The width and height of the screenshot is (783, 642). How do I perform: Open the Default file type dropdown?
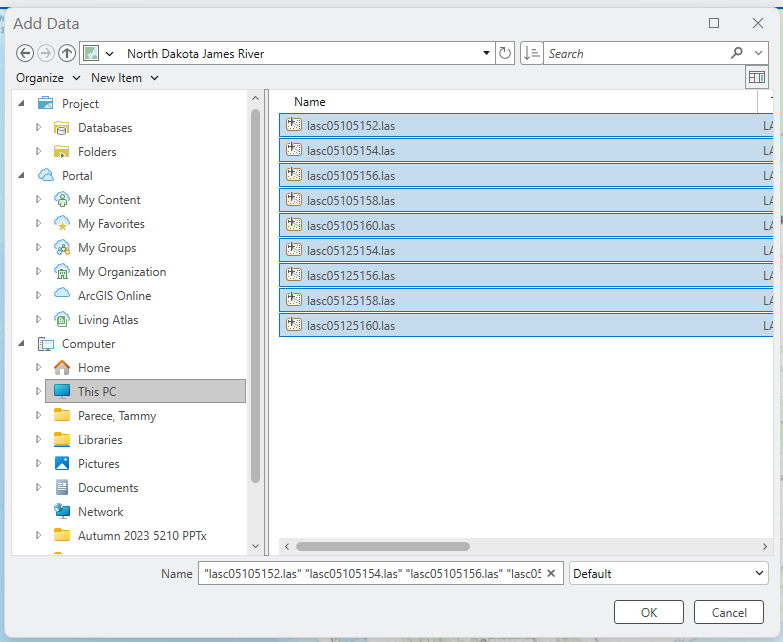[759, 573]
